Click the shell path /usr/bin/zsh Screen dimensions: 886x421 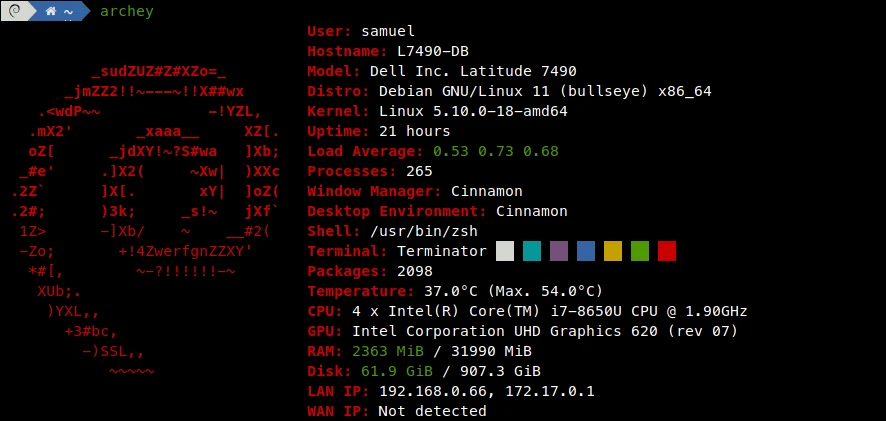[x=424, y=231]
